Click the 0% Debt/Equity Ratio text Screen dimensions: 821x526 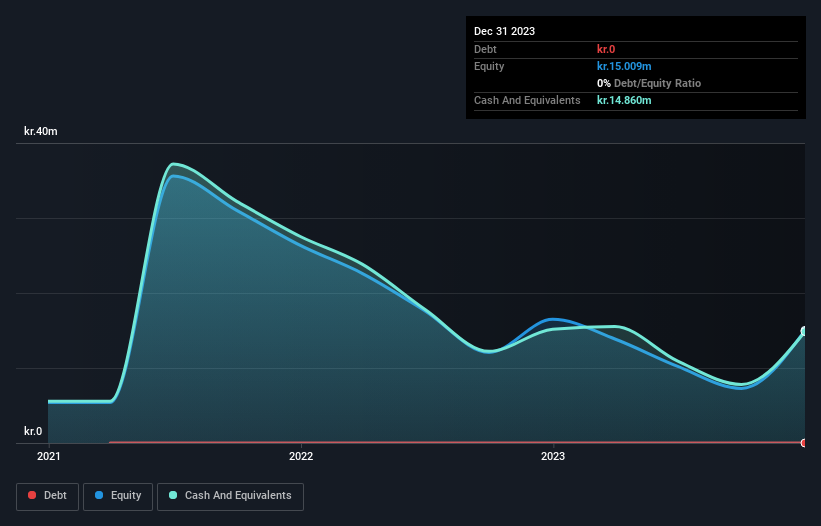click(649, 83)
